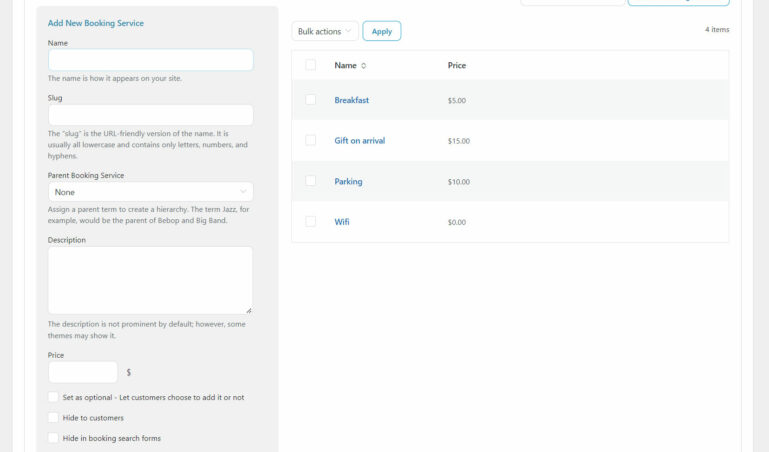Click the Apply button

click(x=382, y=31)
